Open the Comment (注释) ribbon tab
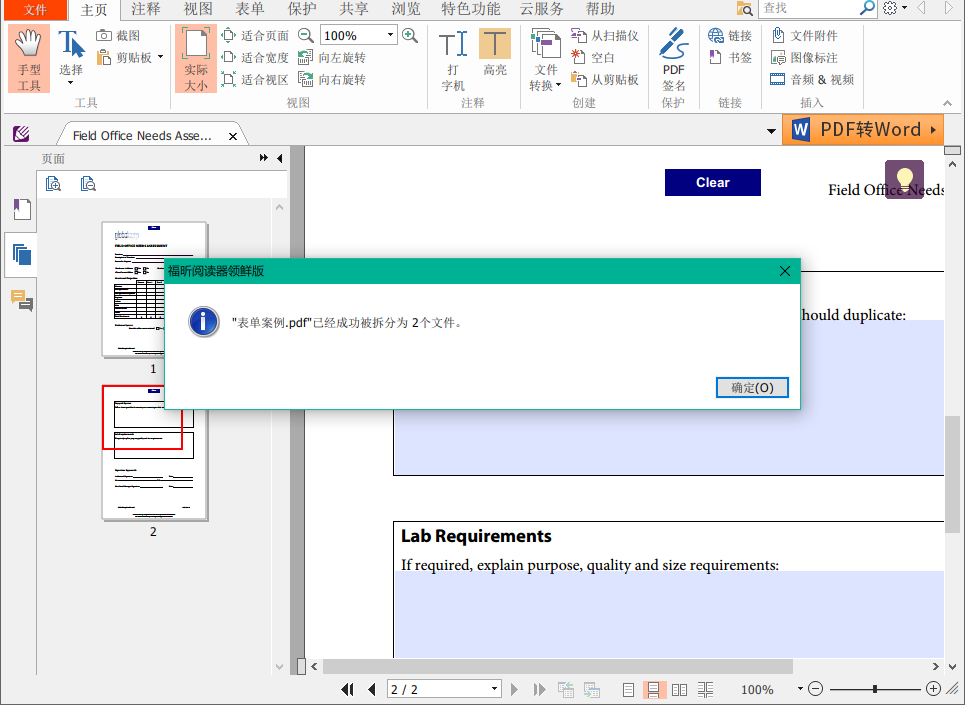Screen dimensions: 965x705 145,10
